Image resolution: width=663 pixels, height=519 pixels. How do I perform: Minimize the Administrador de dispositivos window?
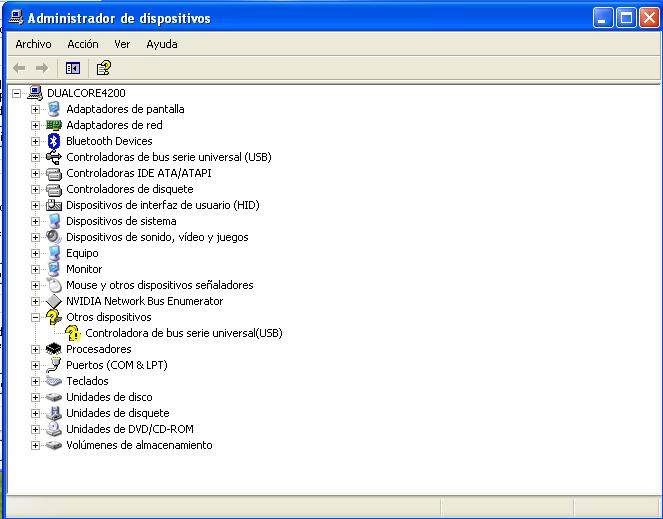(x=603, y=18)
